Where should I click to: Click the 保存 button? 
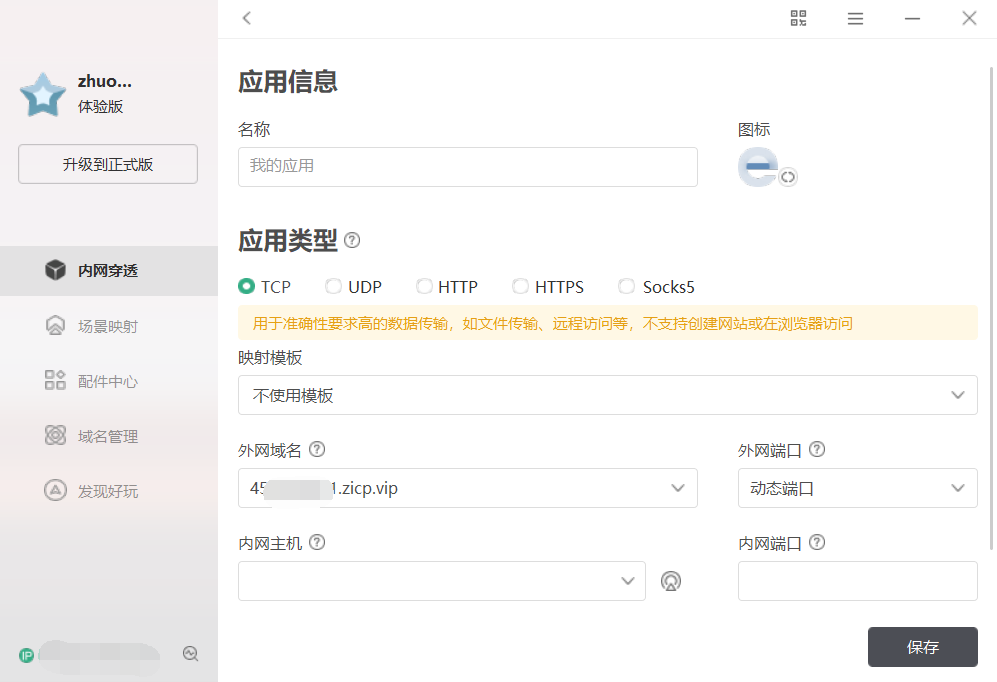923,647
